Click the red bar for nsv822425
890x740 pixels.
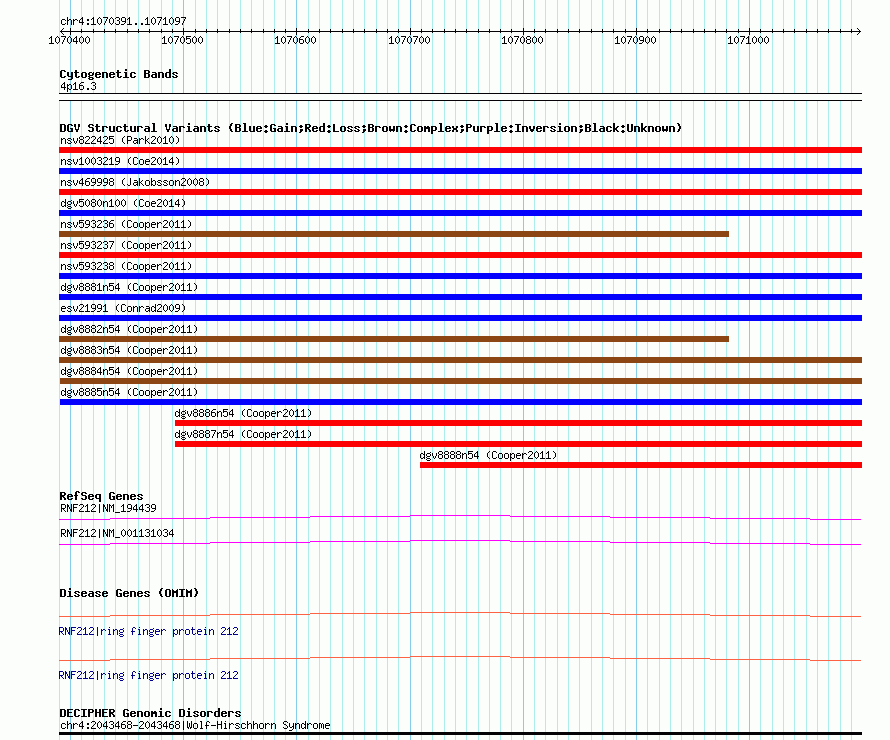[x=460, y=150]
